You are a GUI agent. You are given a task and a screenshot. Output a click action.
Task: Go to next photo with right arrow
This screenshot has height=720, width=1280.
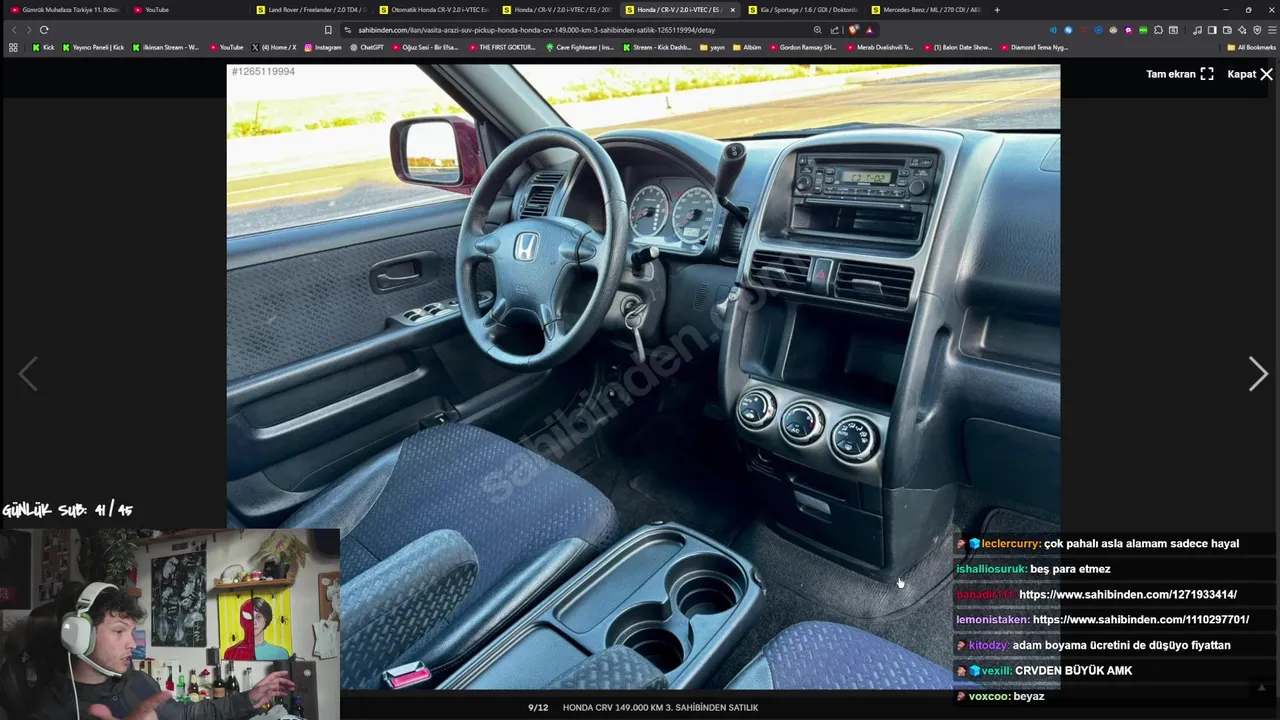point(1258,373)
